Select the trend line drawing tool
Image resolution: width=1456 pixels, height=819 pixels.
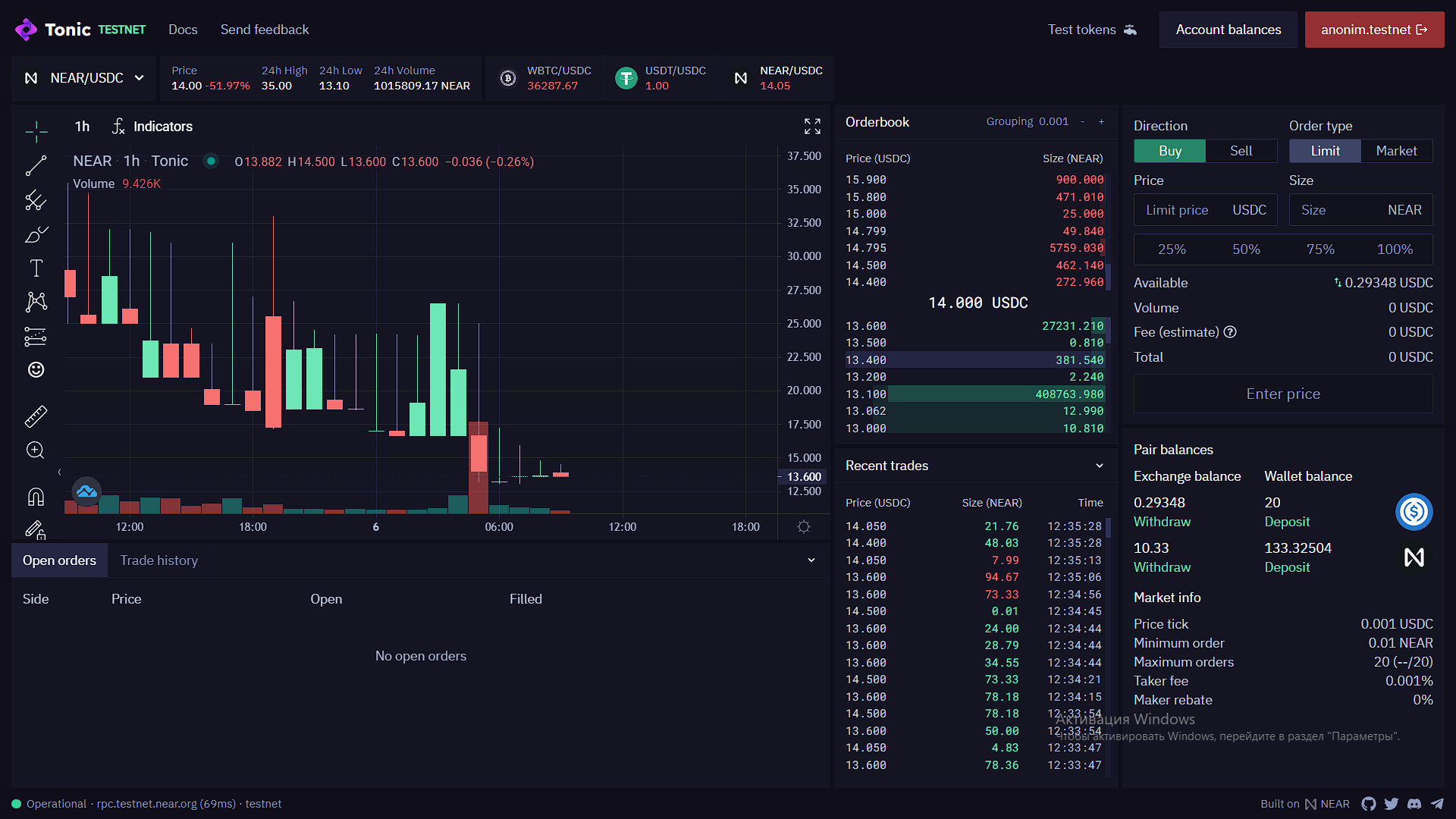click(x=36, y=165)
